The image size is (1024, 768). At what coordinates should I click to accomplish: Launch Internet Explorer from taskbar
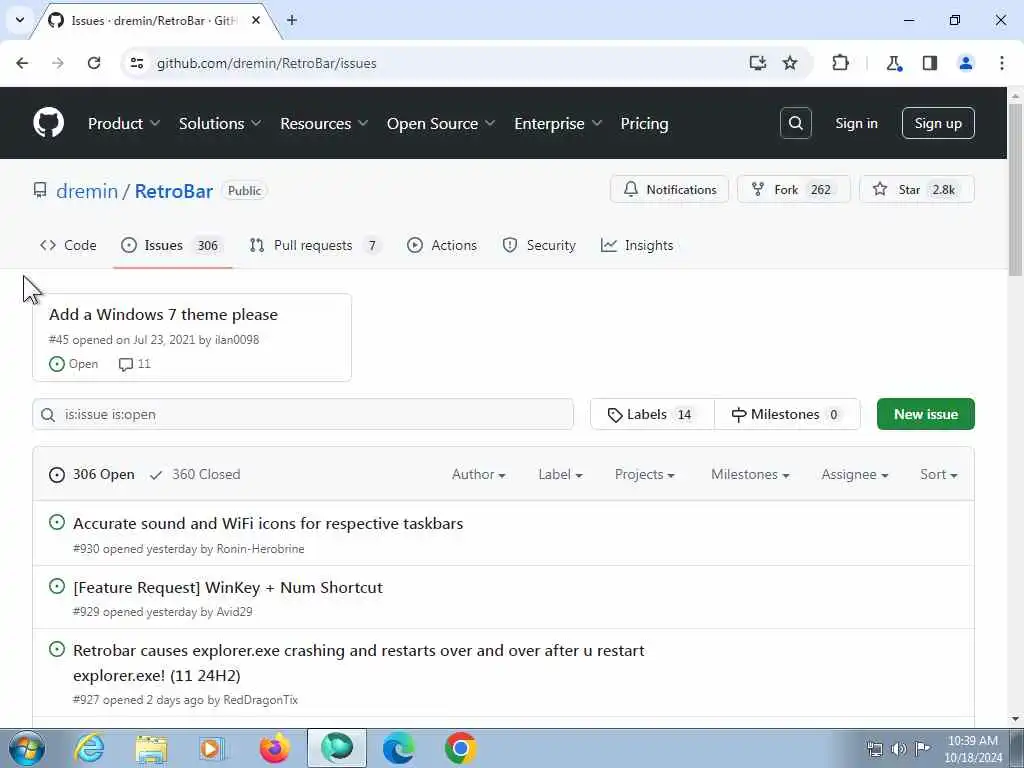[x=89, y=748]
